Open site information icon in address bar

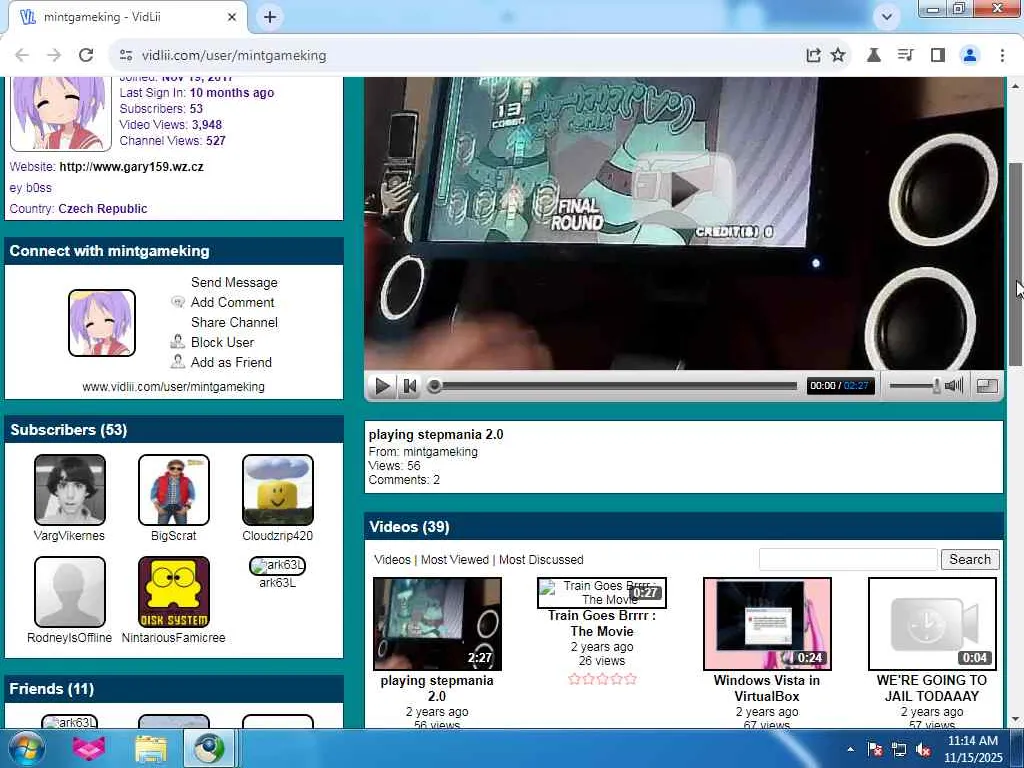pos(126,56)
